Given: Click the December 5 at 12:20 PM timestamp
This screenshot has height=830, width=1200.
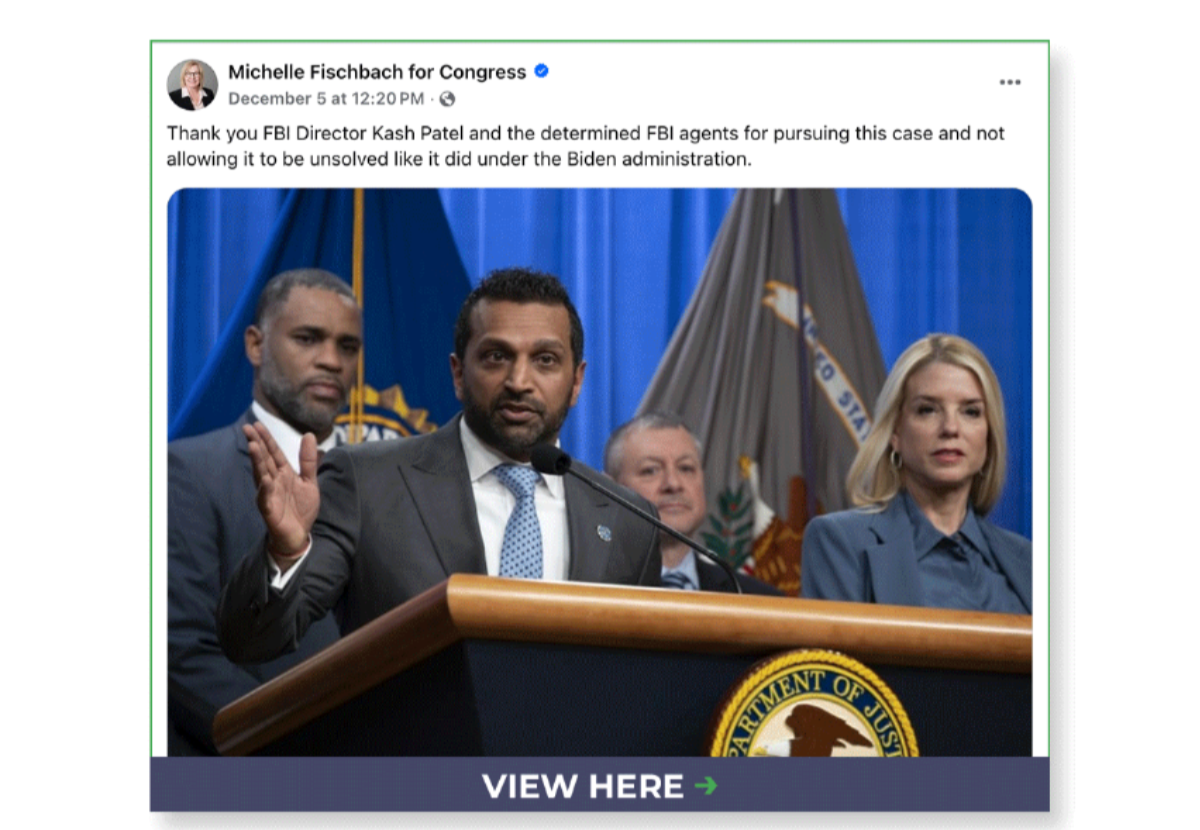Looking at the screenshot, I should pyautogui.click(x=326, y=99).
